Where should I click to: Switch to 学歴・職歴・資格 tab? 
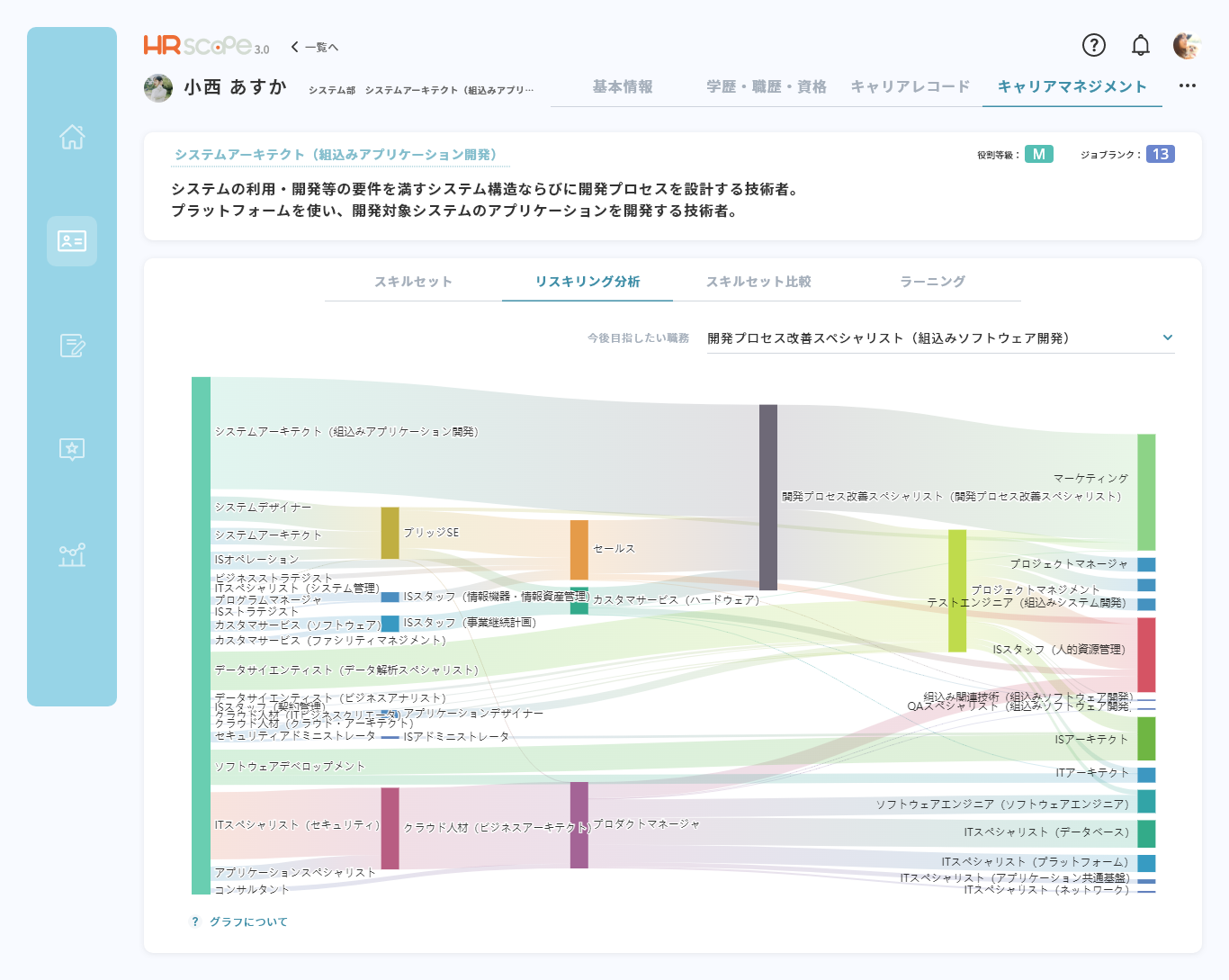pyautogui.click(x=766, y=86)
